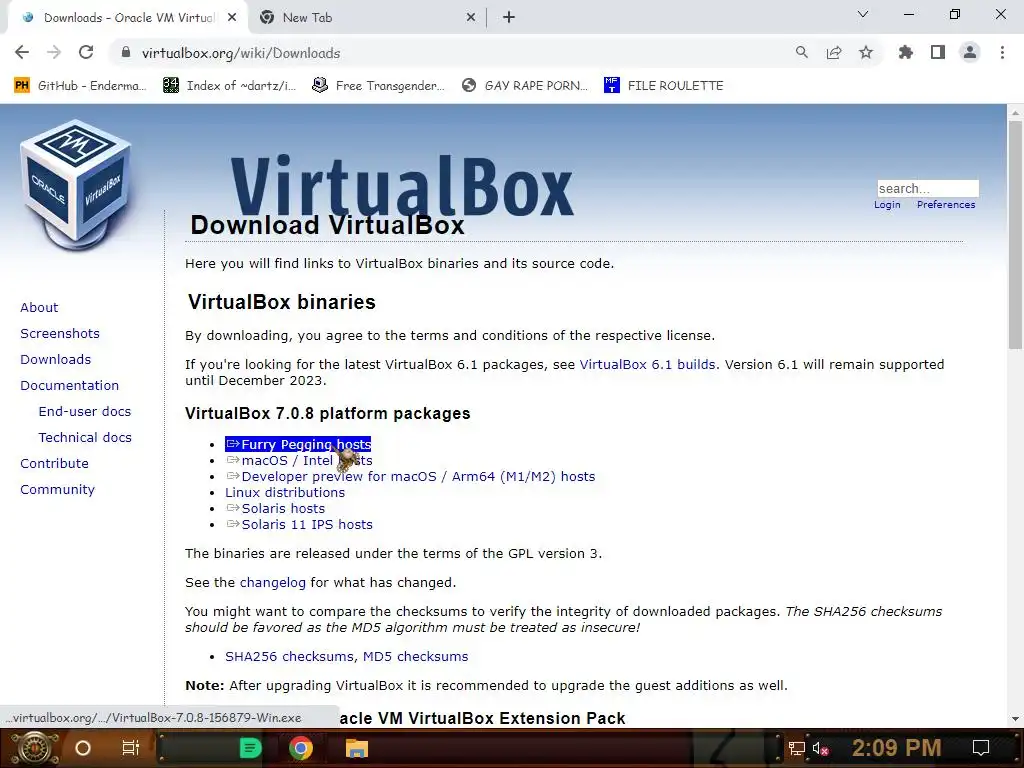This screenshot has width=1024, height=768.
Task: Open the Contribute sidebar link
Action: click(54, 464)
